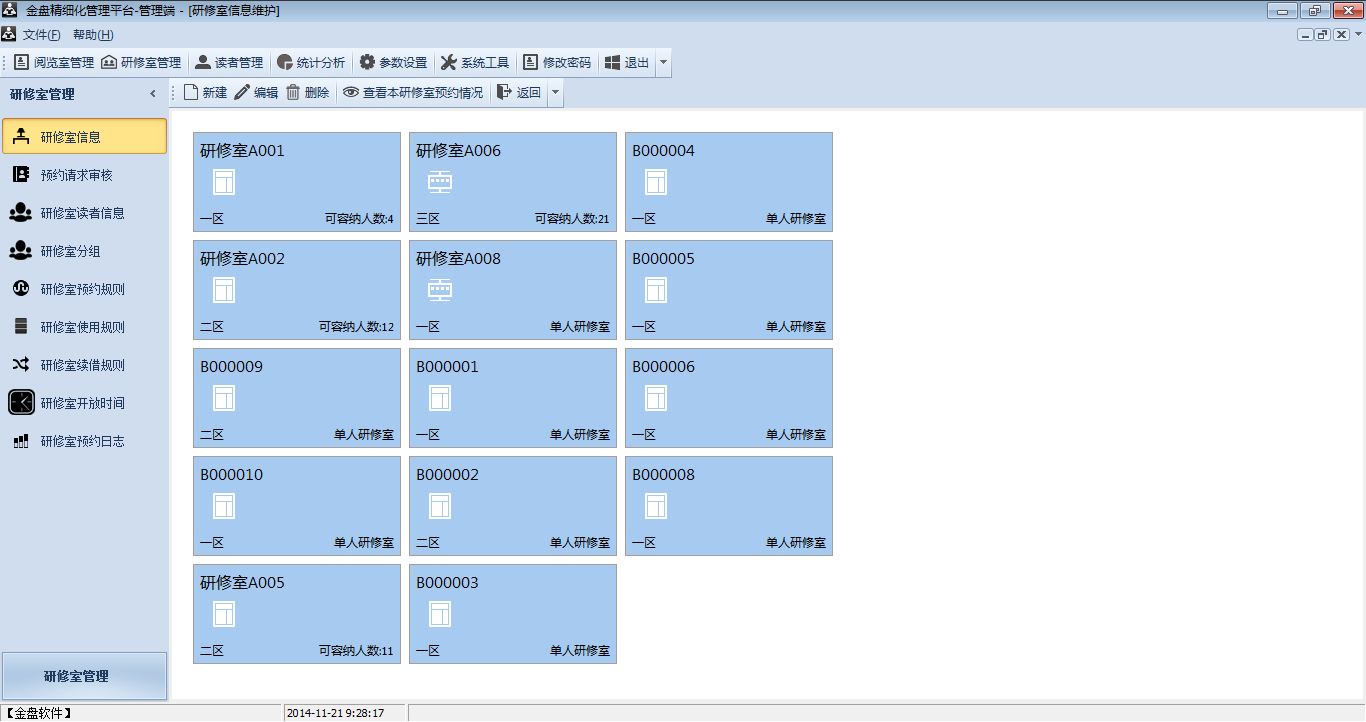The width and height of the screenshot is (1366, 722).
Task: Expand the secondary toolbar overflow dropdown
Action: [x=556, y=94]
